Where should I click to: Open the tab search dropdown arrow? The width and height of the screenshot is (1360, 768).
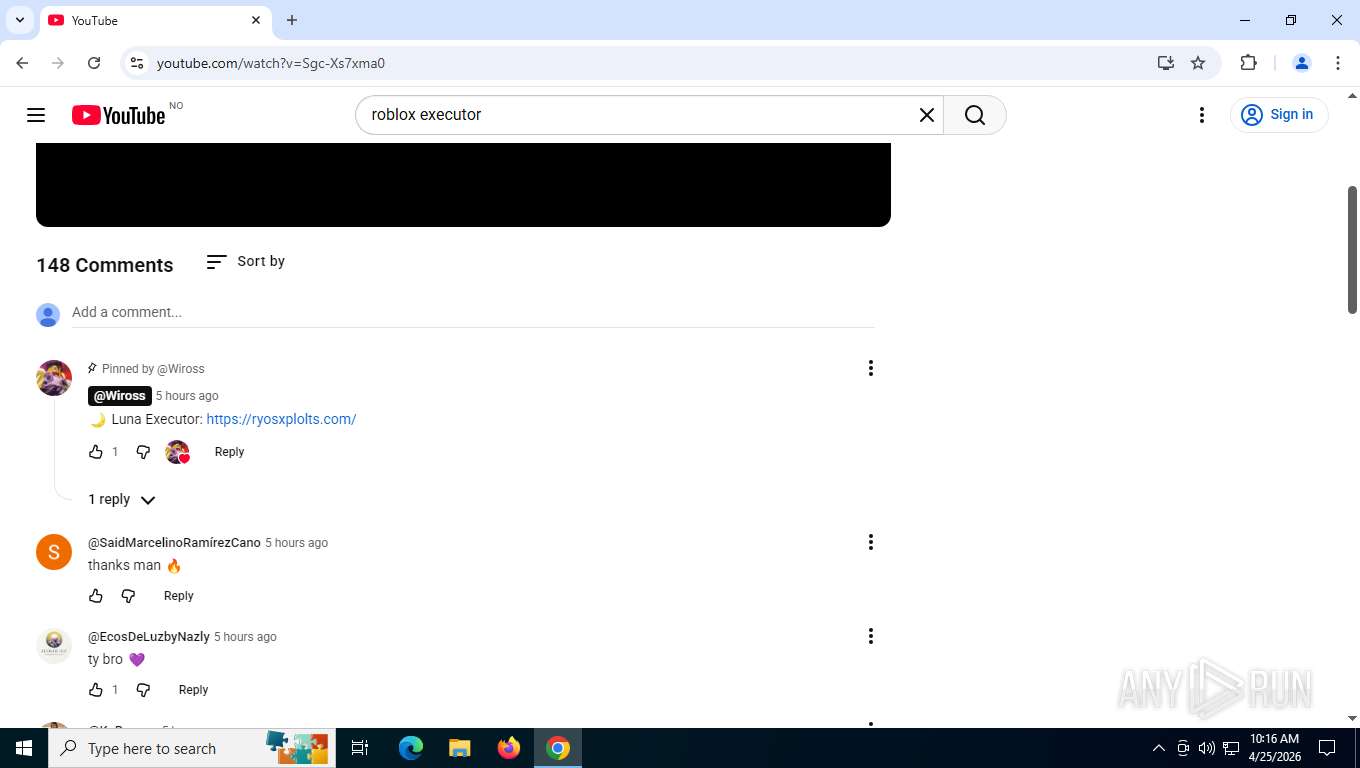click(x=19, y=20)
